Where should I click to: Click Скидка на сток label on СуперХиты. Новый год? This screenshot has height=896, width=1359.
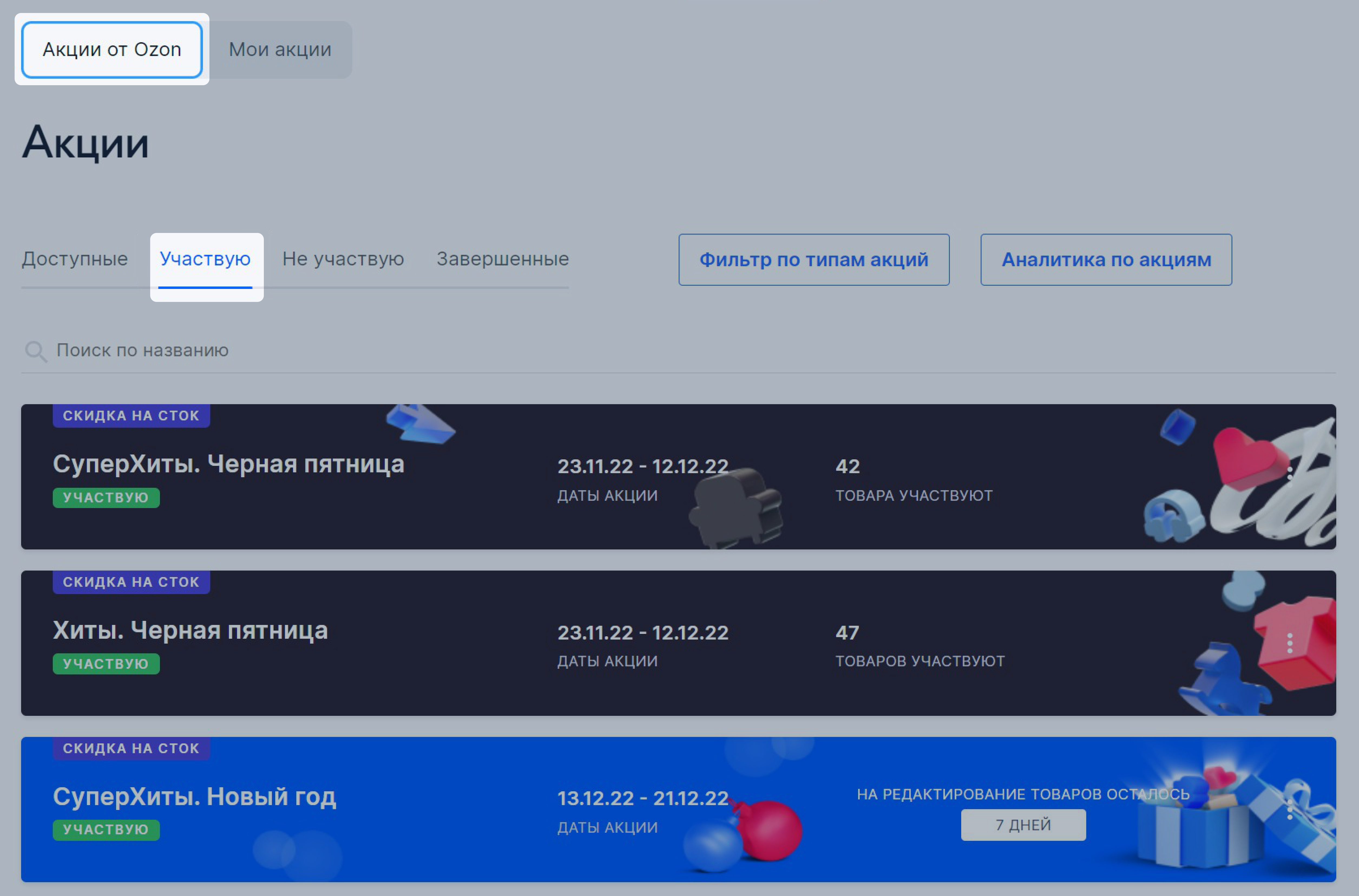[132, 748]
